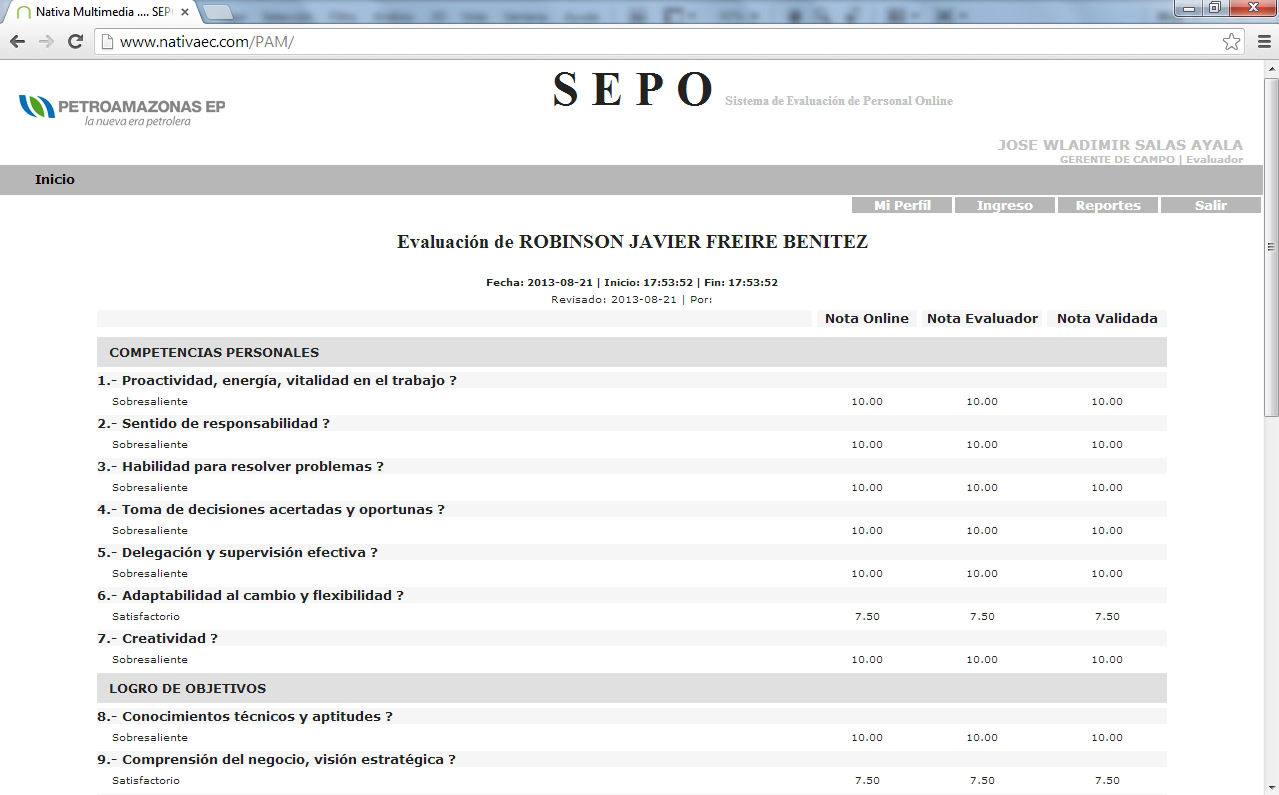Focus the URL address field
1279x795 pixels.
tap(650, 41)
